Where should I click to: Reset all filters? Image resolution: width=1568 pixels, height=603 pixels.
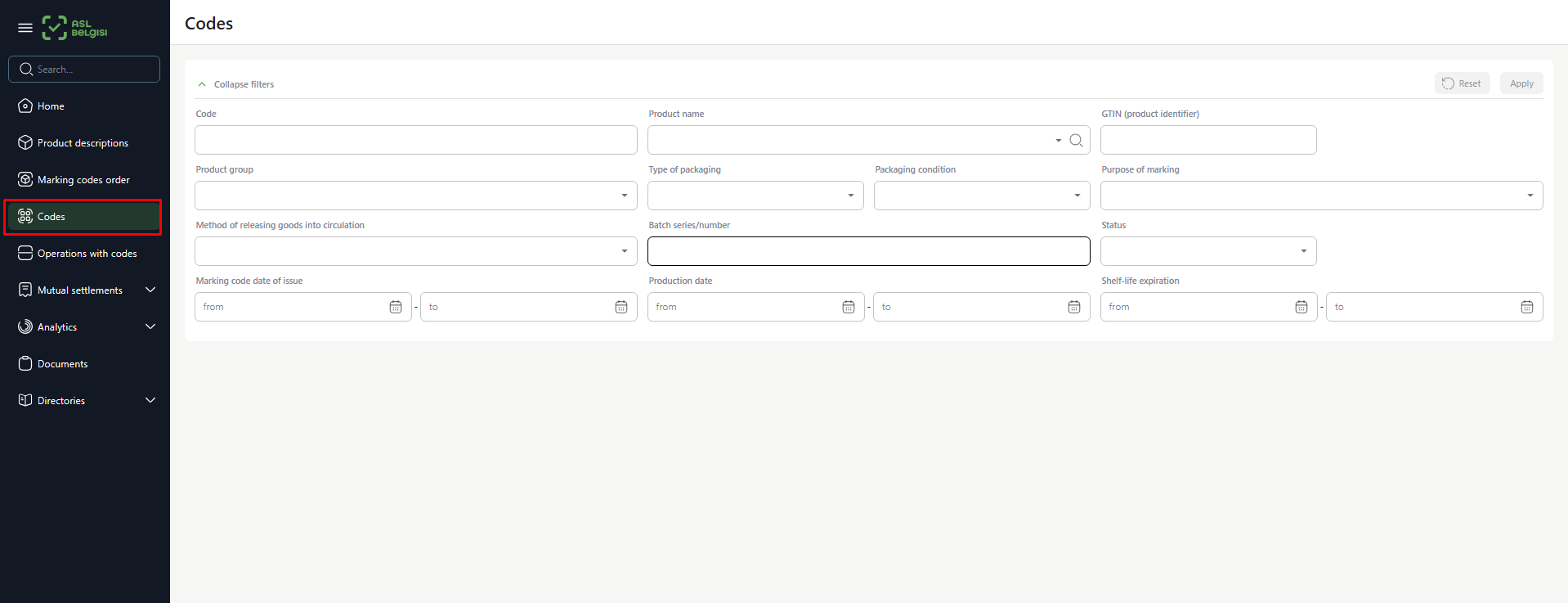1462,83
